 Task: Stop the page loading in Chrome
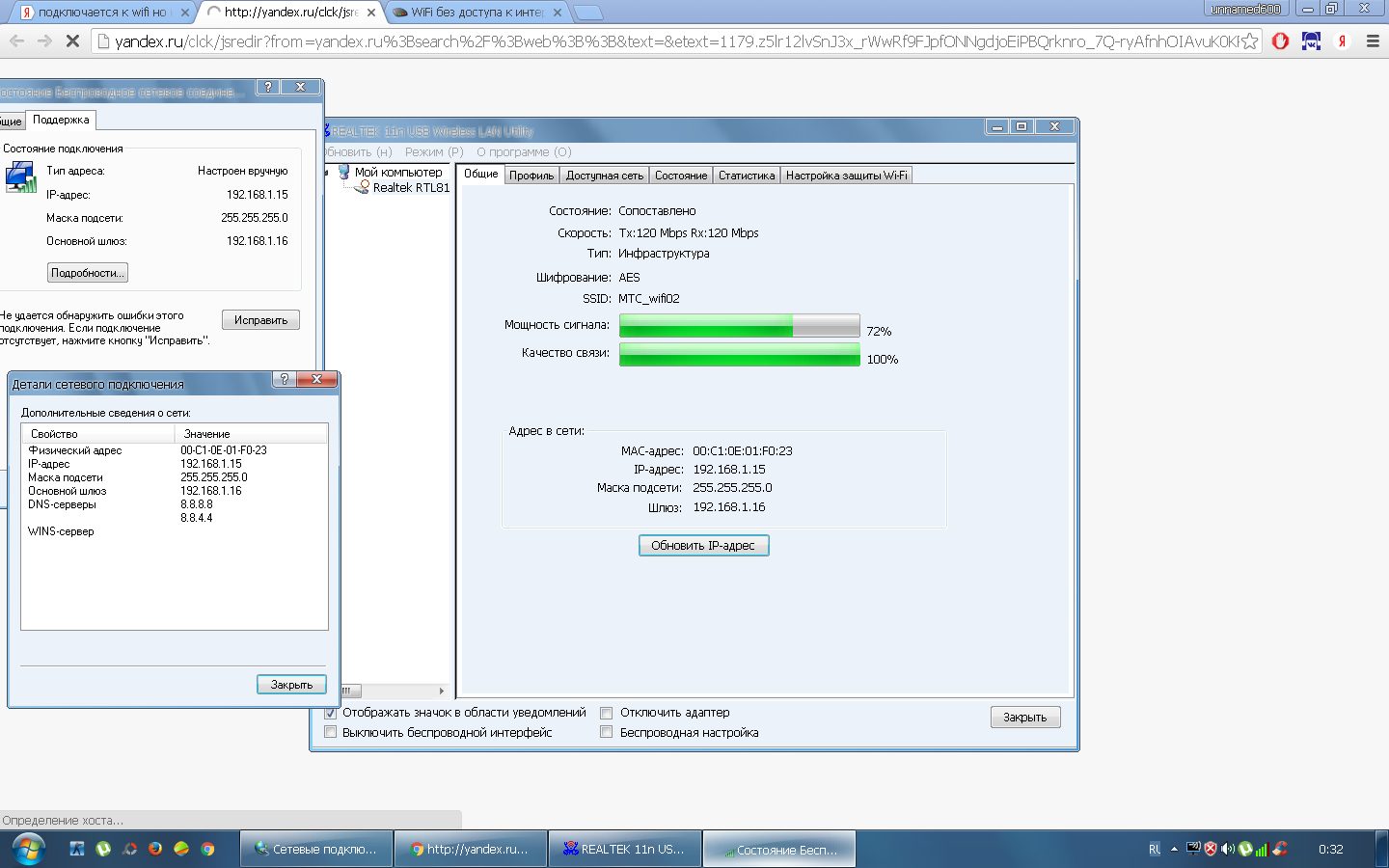[72, 41]
